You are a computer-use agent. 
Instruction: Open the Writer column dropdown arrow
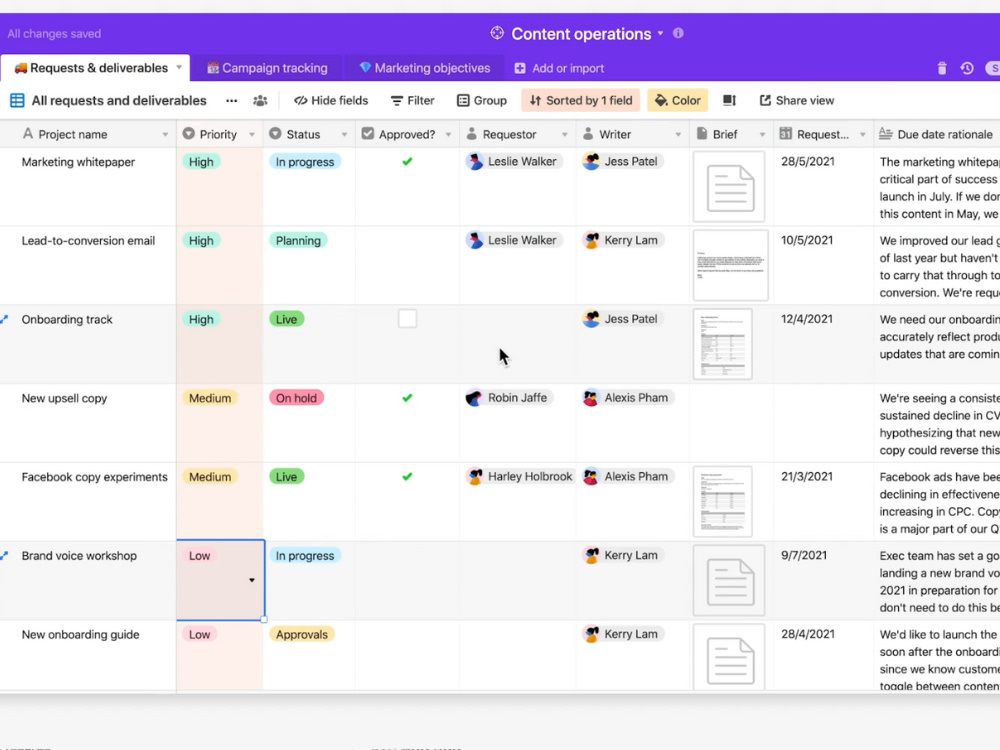tap(678, 135)
